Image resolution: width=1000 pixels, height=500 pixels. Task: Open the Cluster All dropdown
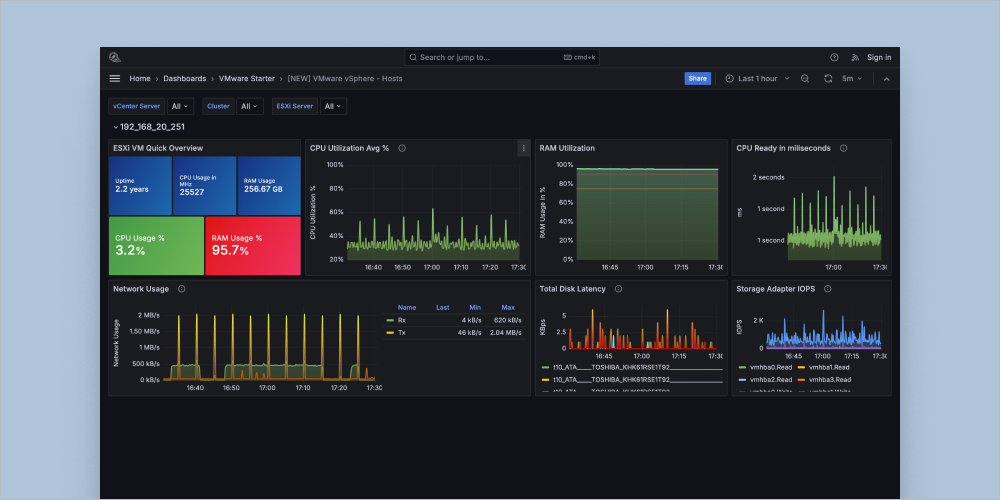tap(249, 107)
